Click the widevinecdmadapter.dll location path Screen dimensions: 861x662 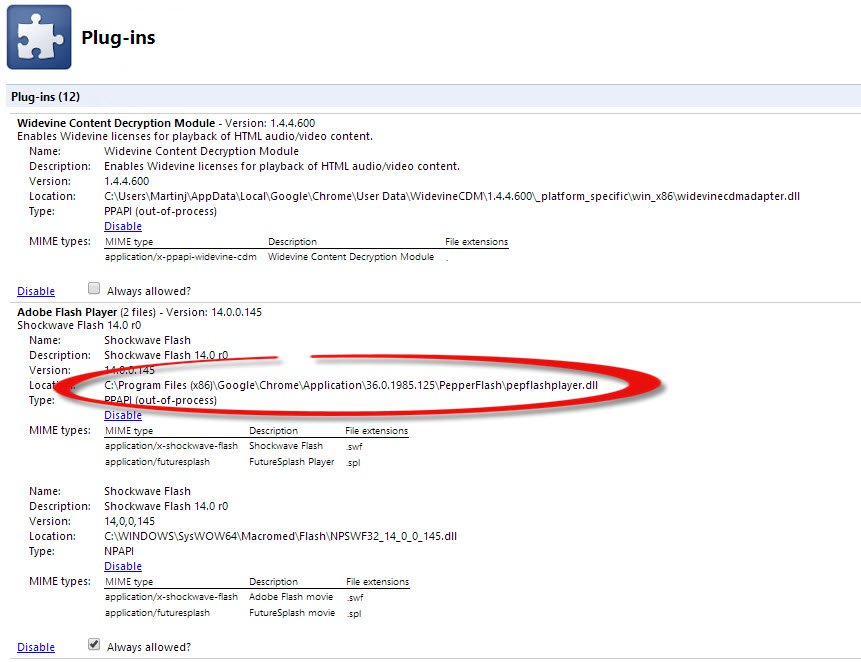point(452,196)
